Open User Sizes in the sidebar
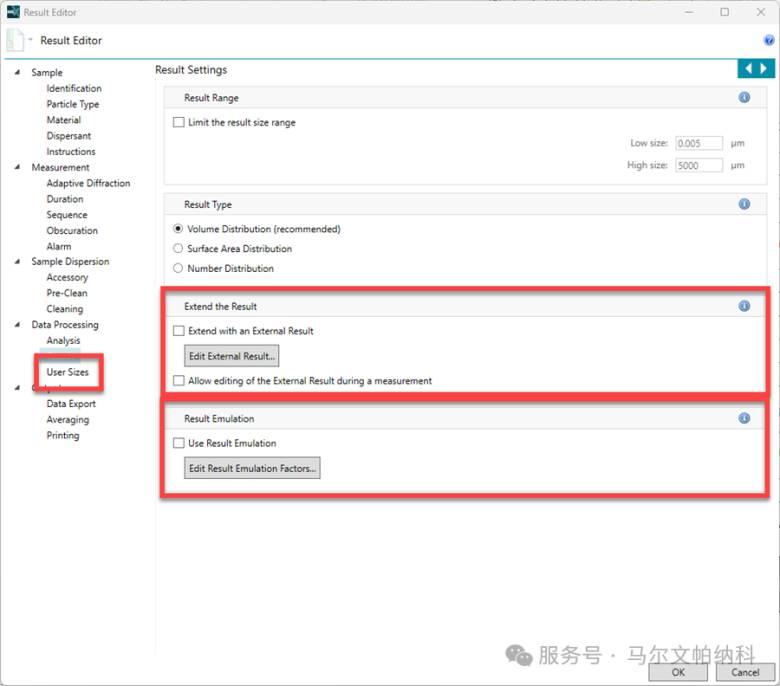The image size is (780, 686). 67,372
